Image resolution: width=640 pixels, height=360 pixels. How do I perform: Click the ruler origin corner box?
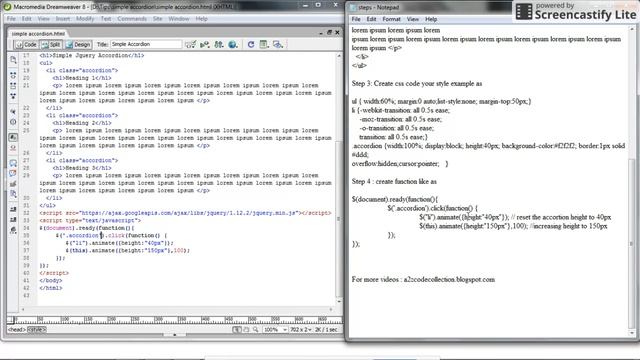pyautogui.click(x=11, y=319)
